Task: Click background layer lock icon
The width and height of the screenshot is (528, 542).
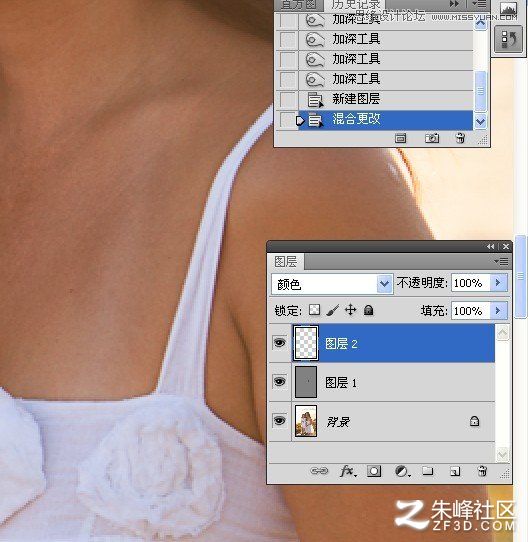Action: 474,421
